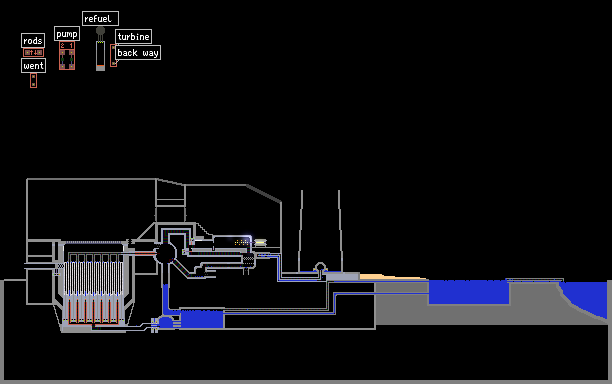Image resolution: width=612 pixels, height=384 pixels.
Task: Click the refuel label box
Action: click(100, 18)
